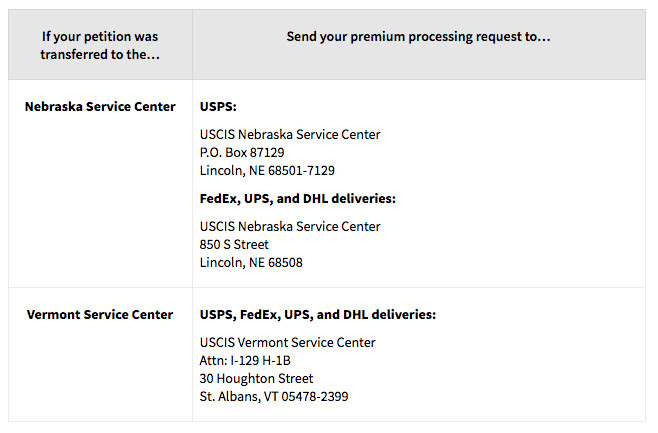Click the '30 Houghton Street' address line
This screenshot has width=658, height=433.
256,378
